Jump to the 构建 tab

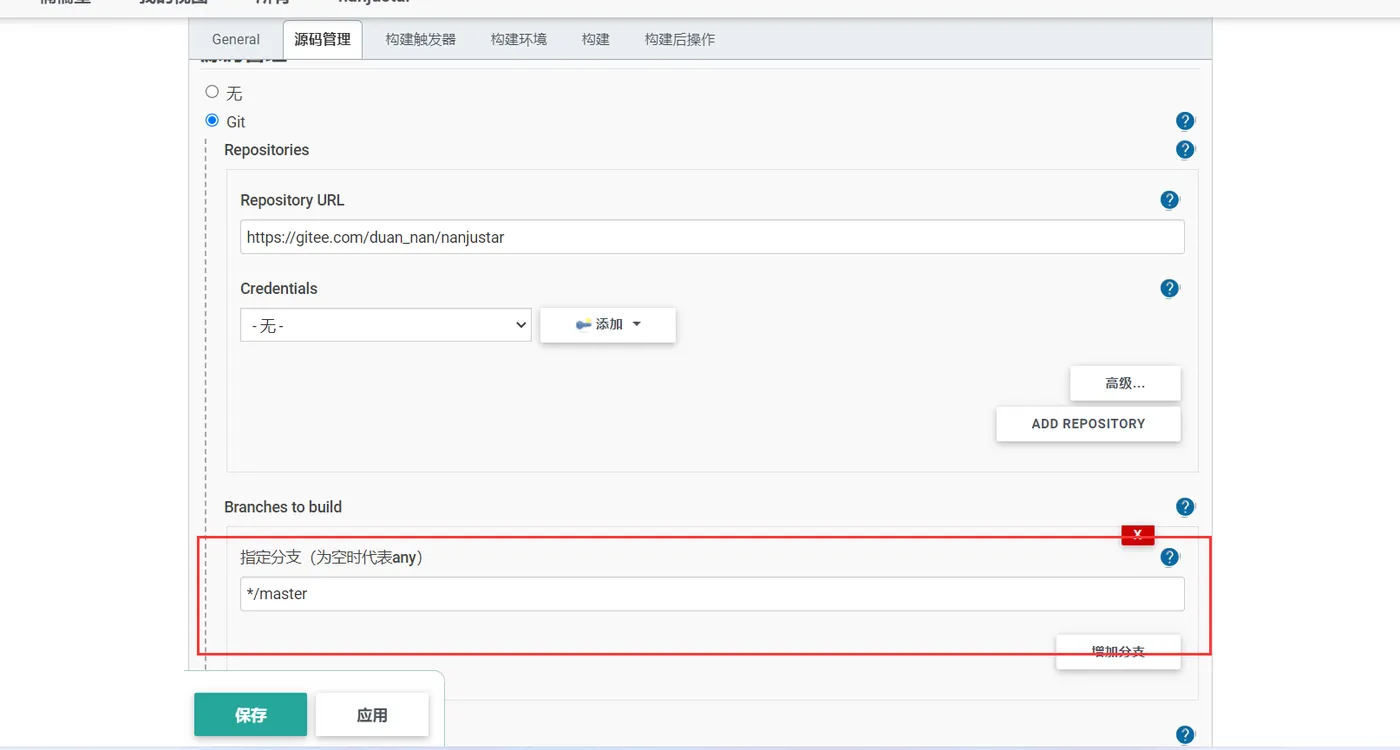(x=596, y=39)
